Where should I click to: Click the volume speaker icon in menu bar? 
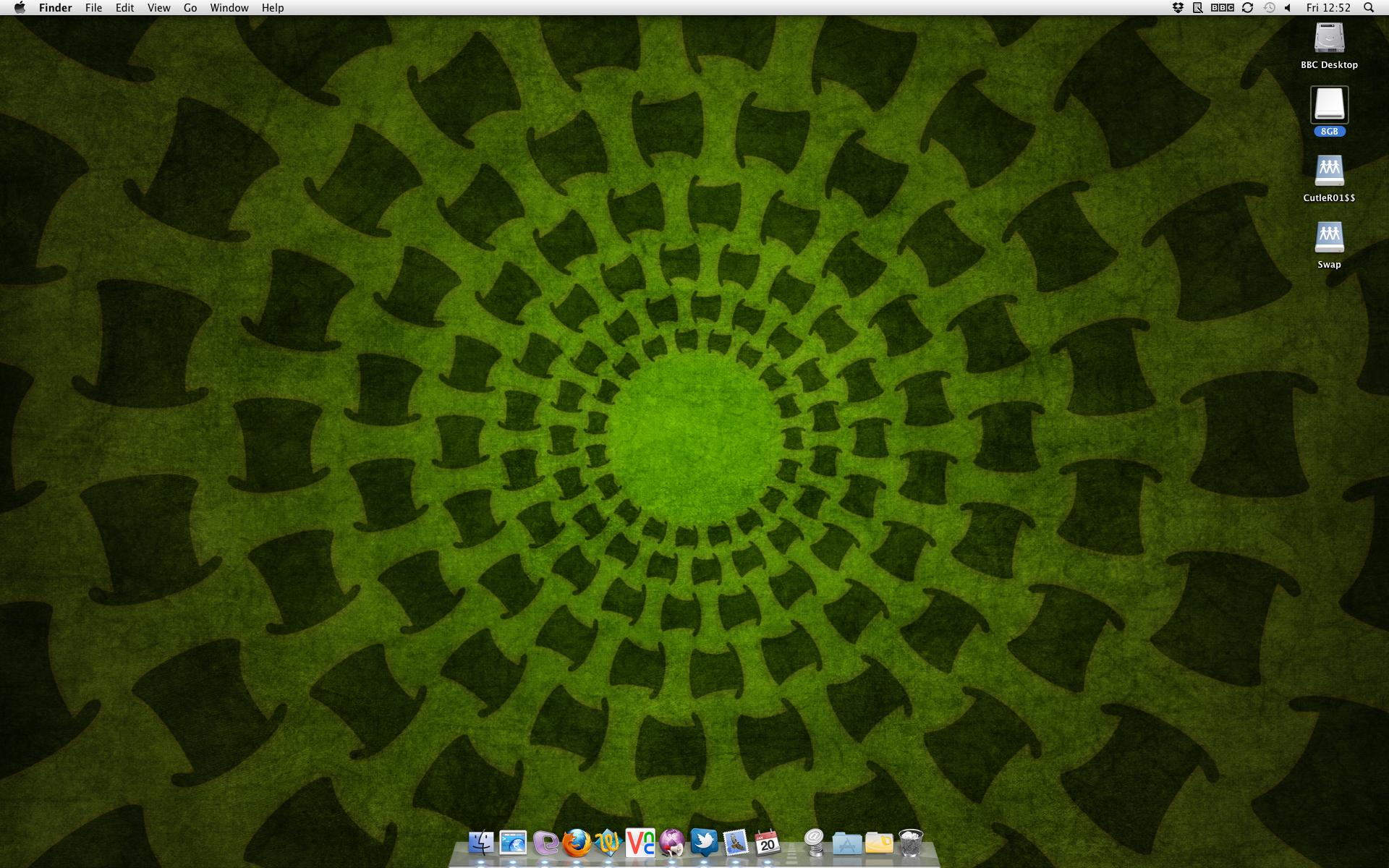tap(1288, 8)
